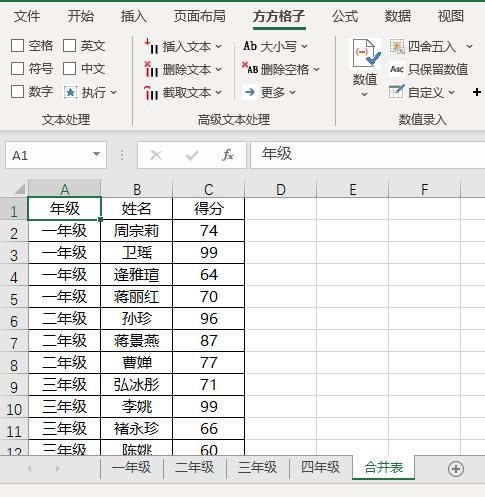
Task: Expand the 删除空格 dropdown arrow
Action: [x=316, y=69]
